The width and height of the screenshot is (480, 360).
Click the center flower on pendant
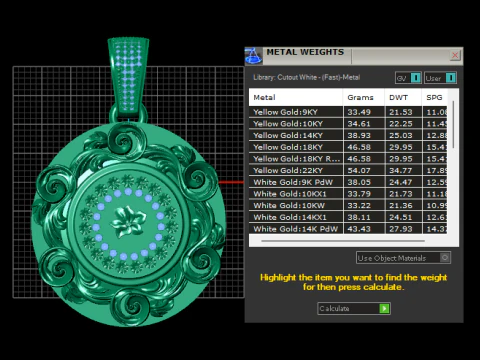click(x=128, y=221)
